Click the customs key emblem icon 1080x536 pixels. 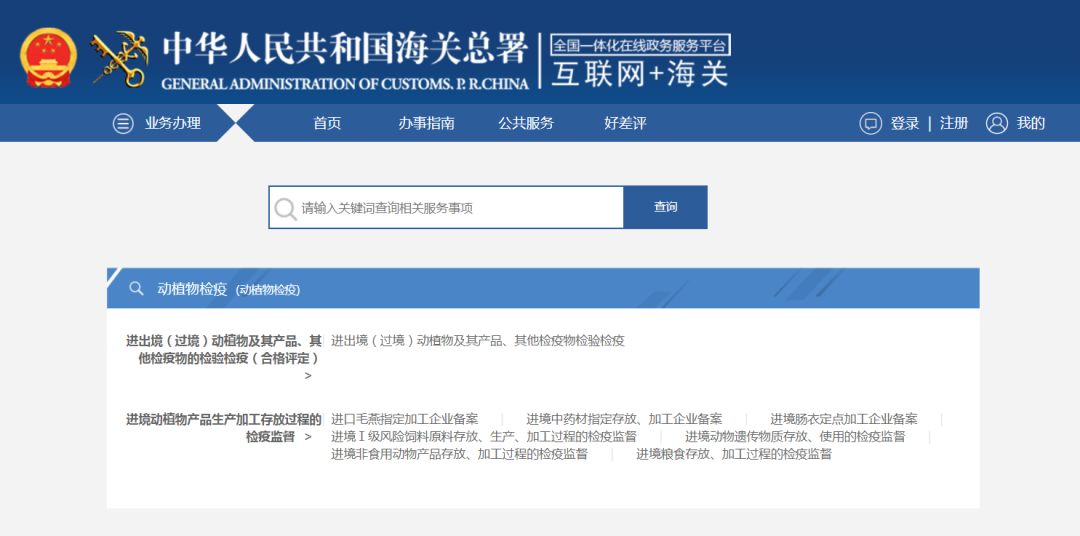(x=119, y=59)
